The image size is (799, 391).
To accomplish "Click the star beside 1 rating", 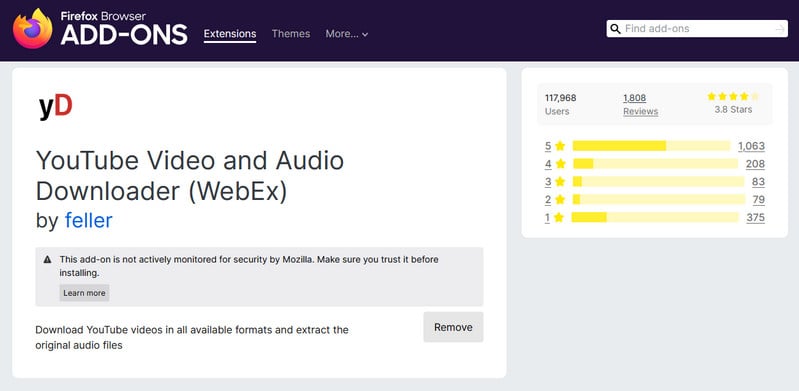I will click(x=558, y=218).
